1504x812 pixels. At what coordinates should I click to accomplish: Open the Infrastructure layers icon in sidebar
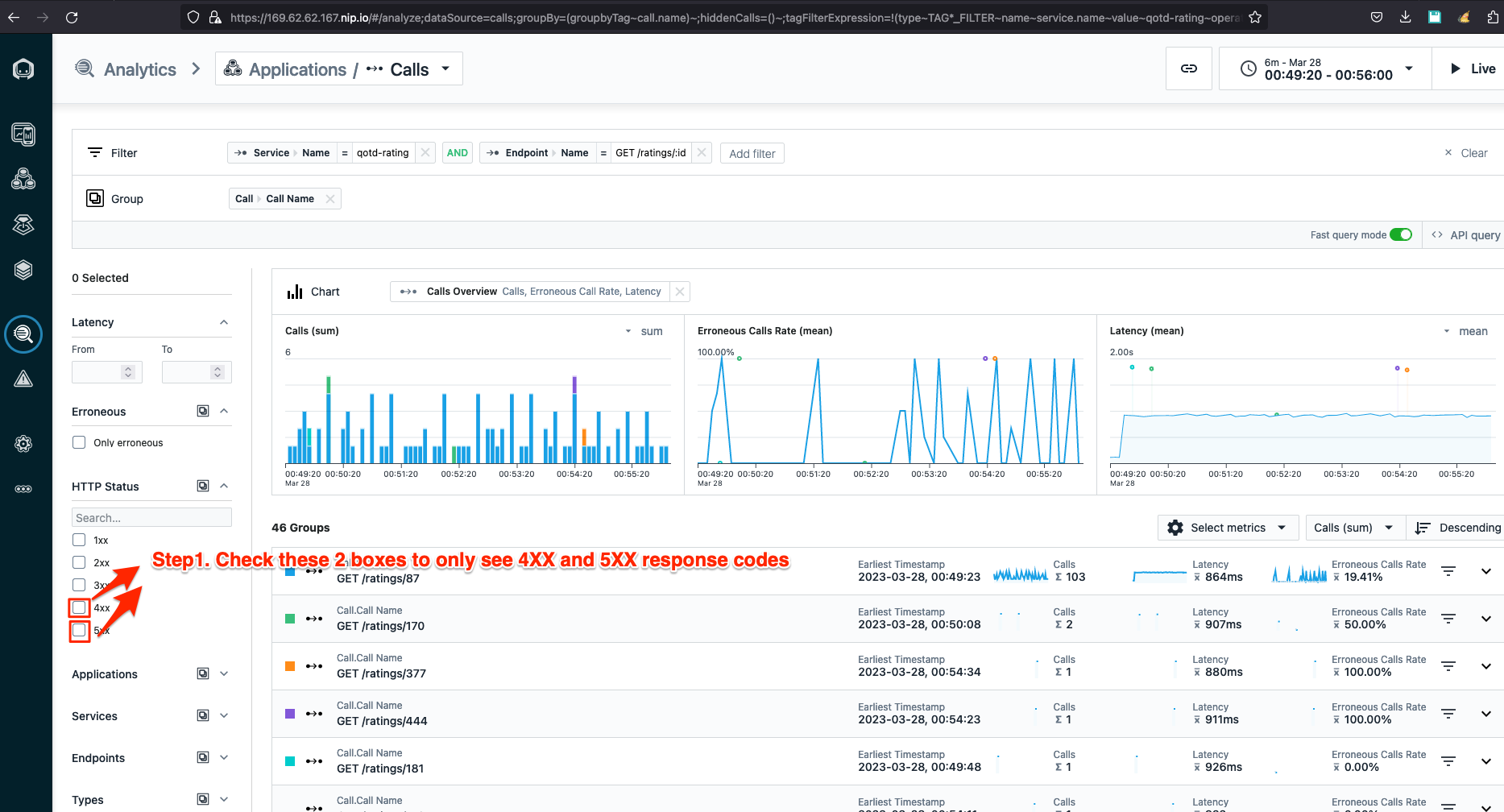[x=23, y=270]
